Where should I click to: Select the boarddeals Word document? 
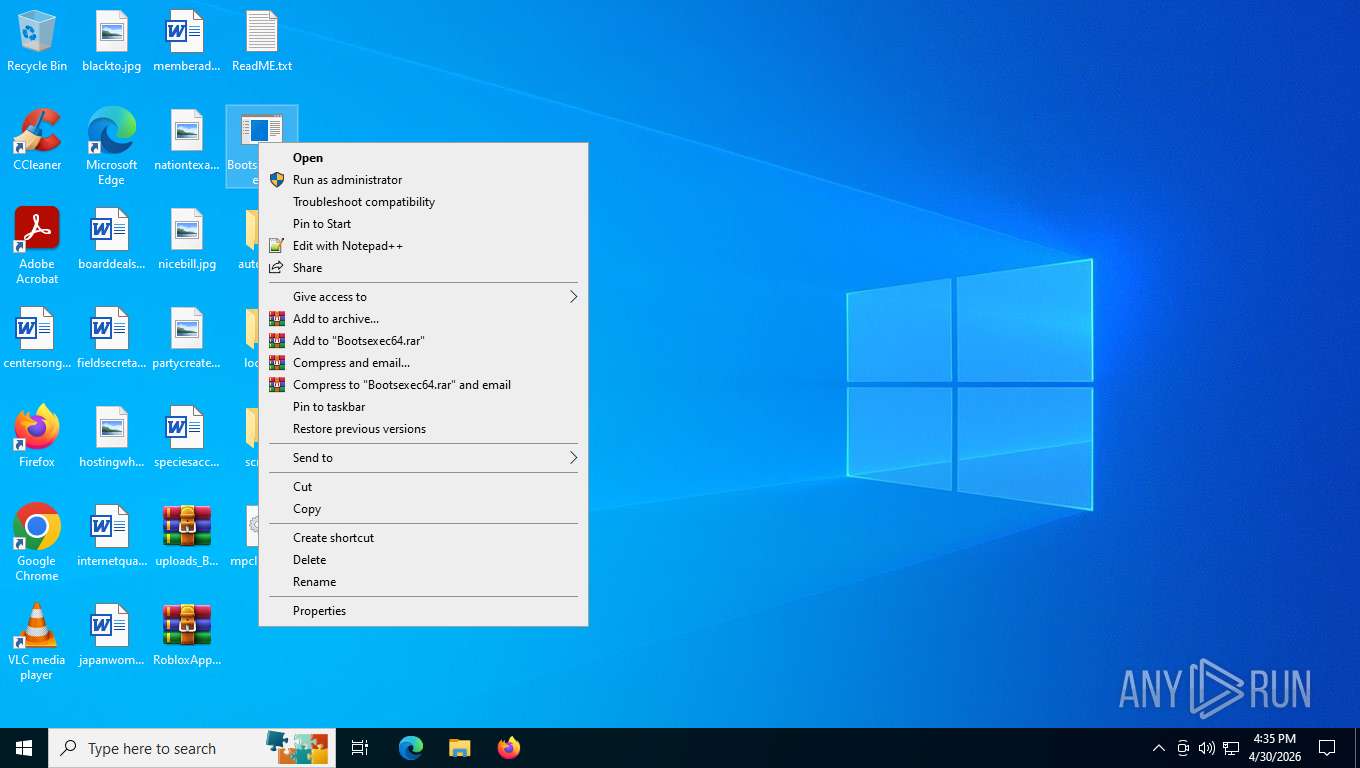112,240
